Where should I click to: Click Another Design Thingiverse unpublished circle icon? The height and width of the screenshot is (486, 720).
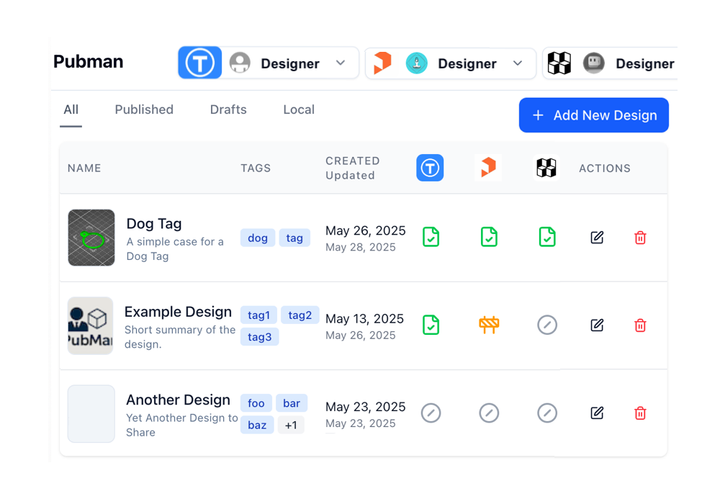(x=431, y=413)
